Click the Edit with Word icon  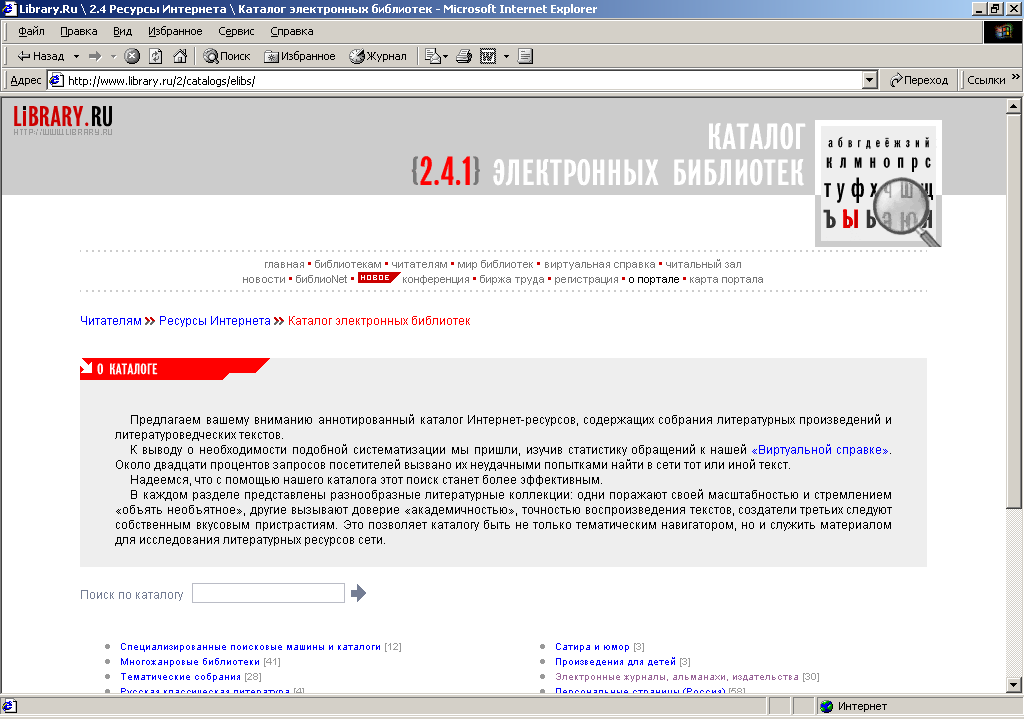(488, 56)
